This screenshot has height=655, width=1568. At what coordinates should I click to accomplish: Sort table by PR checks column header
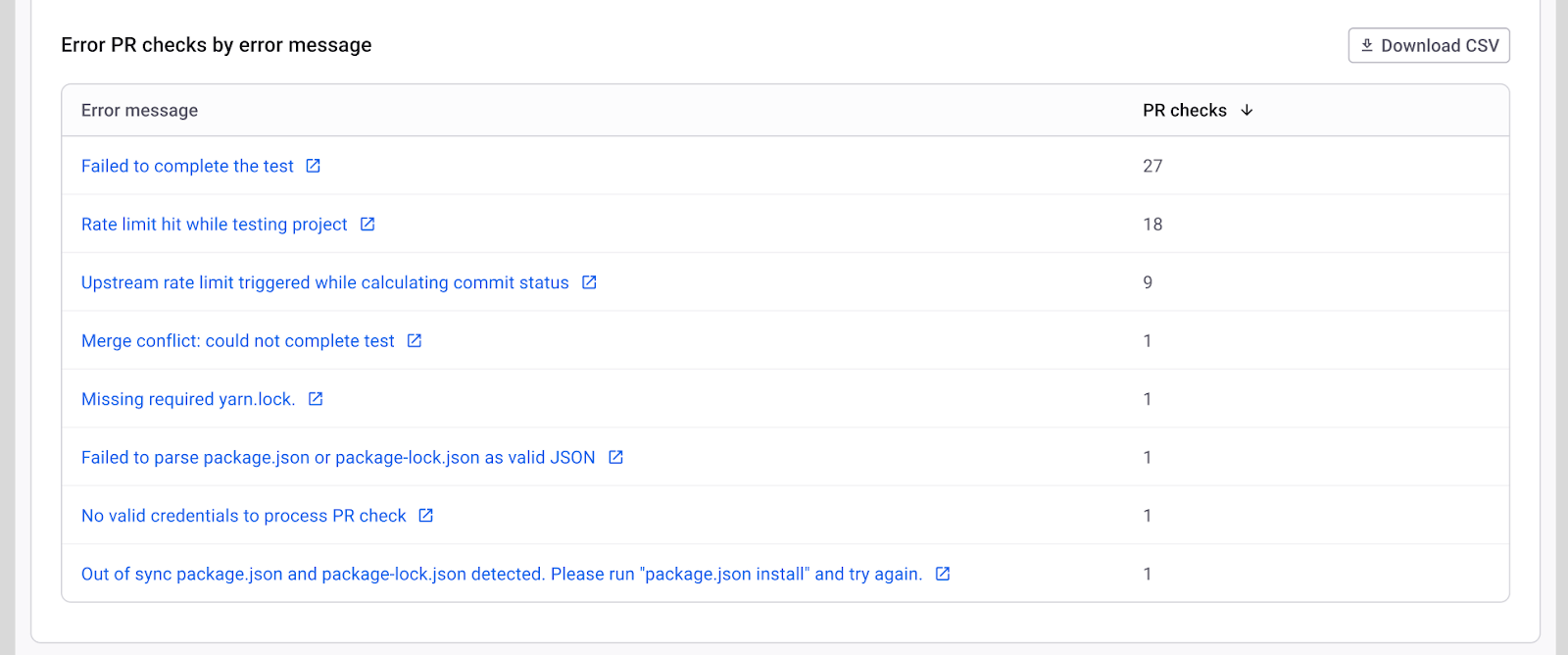pyautogui.click(x=1184, y=111)
